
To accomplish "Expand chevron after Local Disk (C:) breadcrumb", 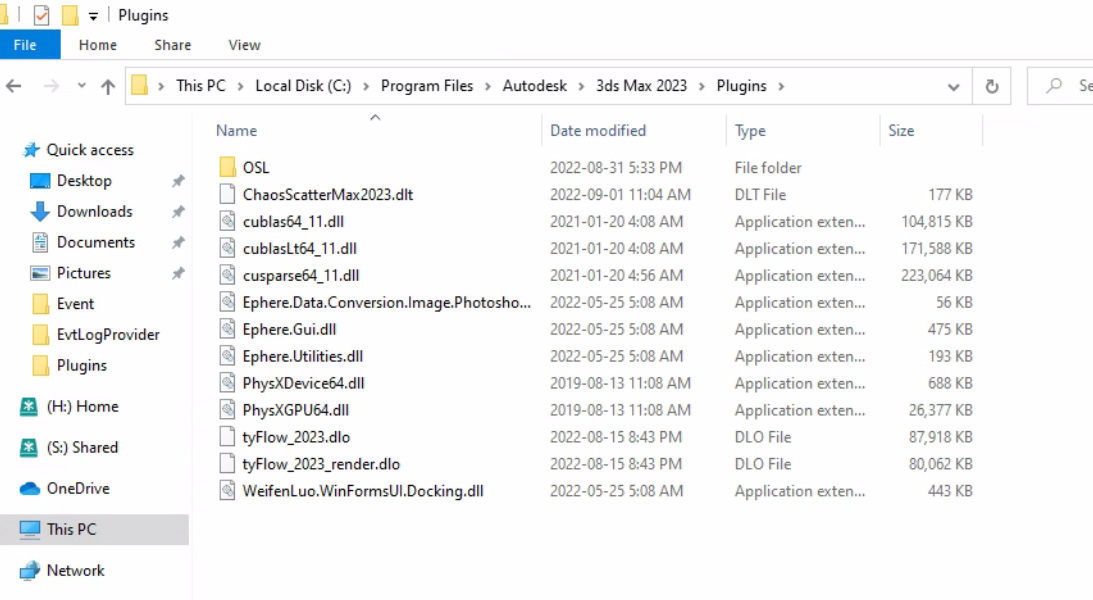I will [x=366, y=86].
